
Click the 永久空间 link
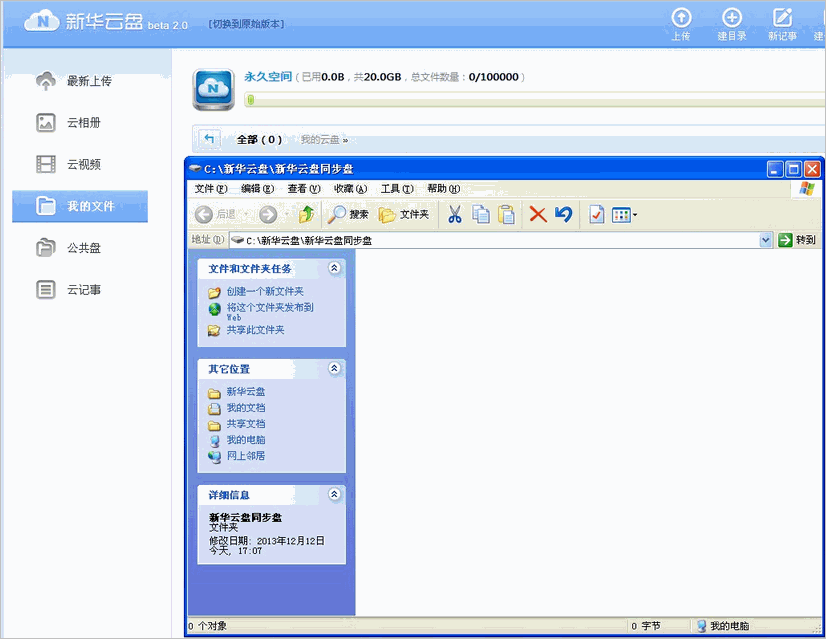tap(268, 77)
